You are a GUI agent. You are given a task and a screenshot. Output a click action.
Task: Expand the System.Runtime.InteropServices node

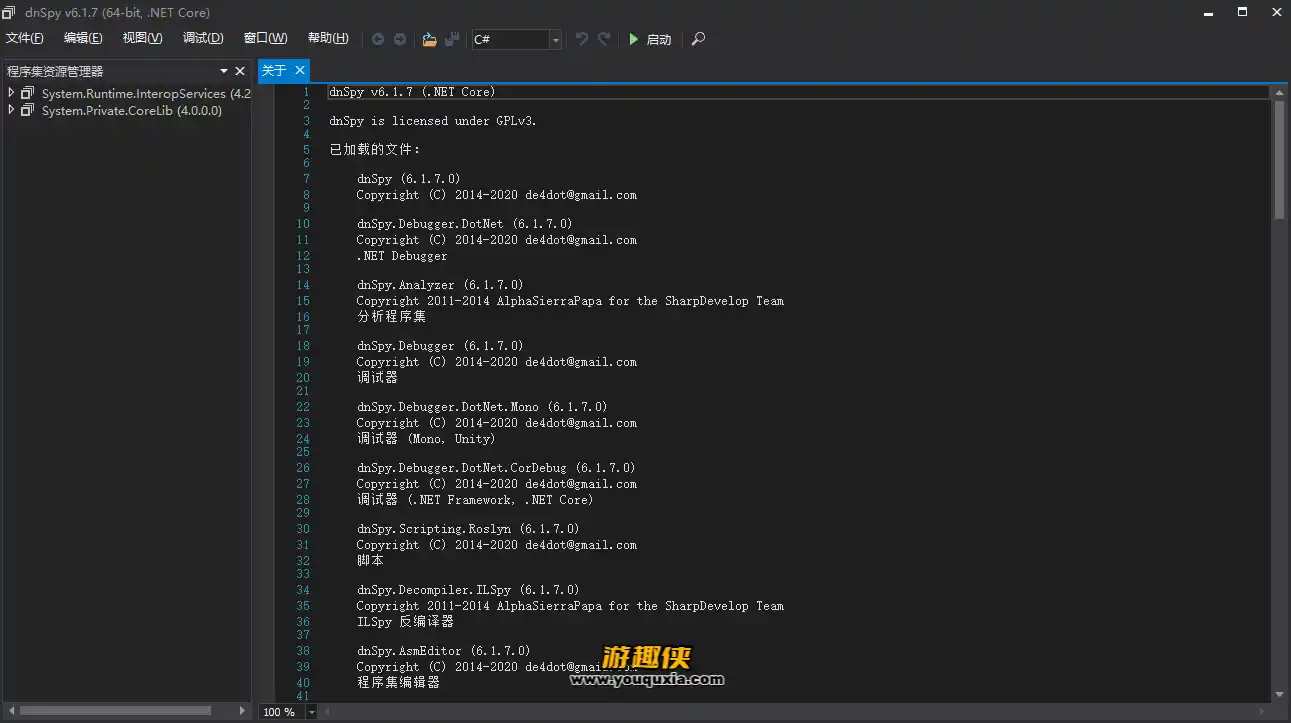click(11, 93)
